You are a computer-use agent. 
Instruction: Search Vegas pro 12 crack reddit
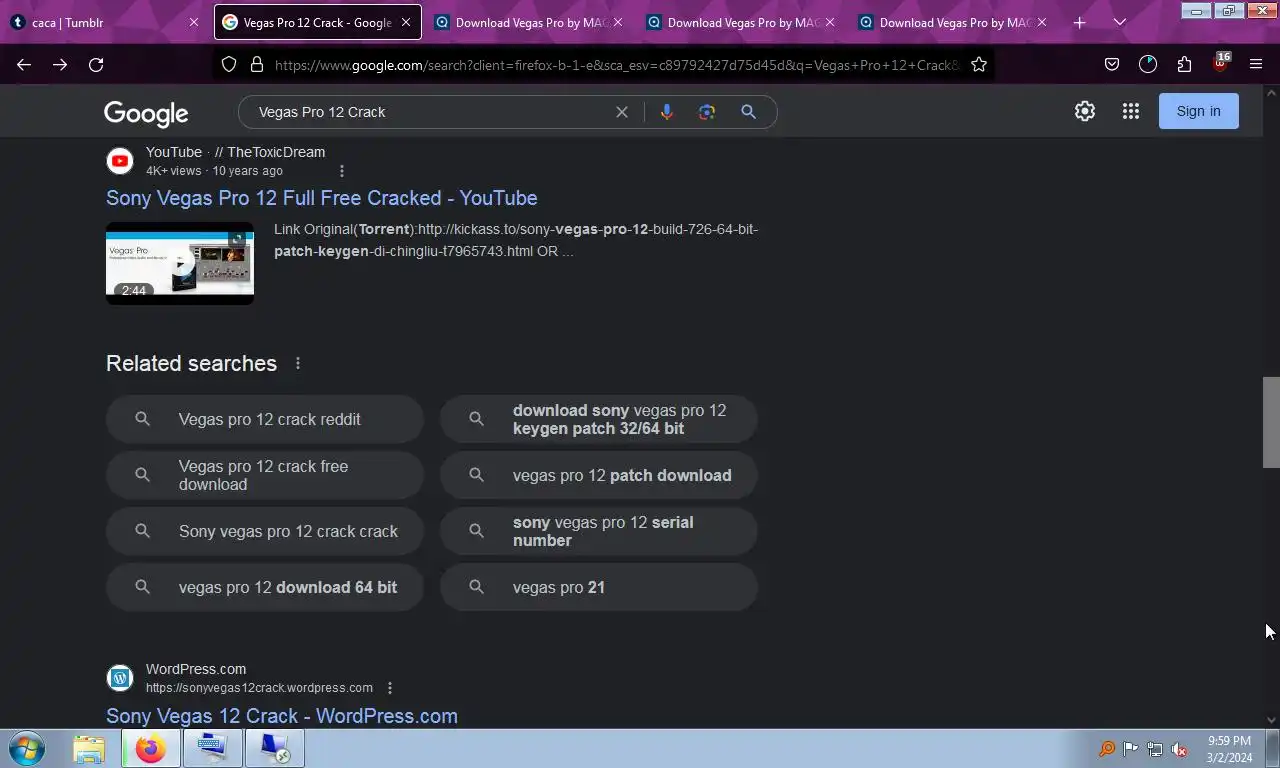[265, 419]
